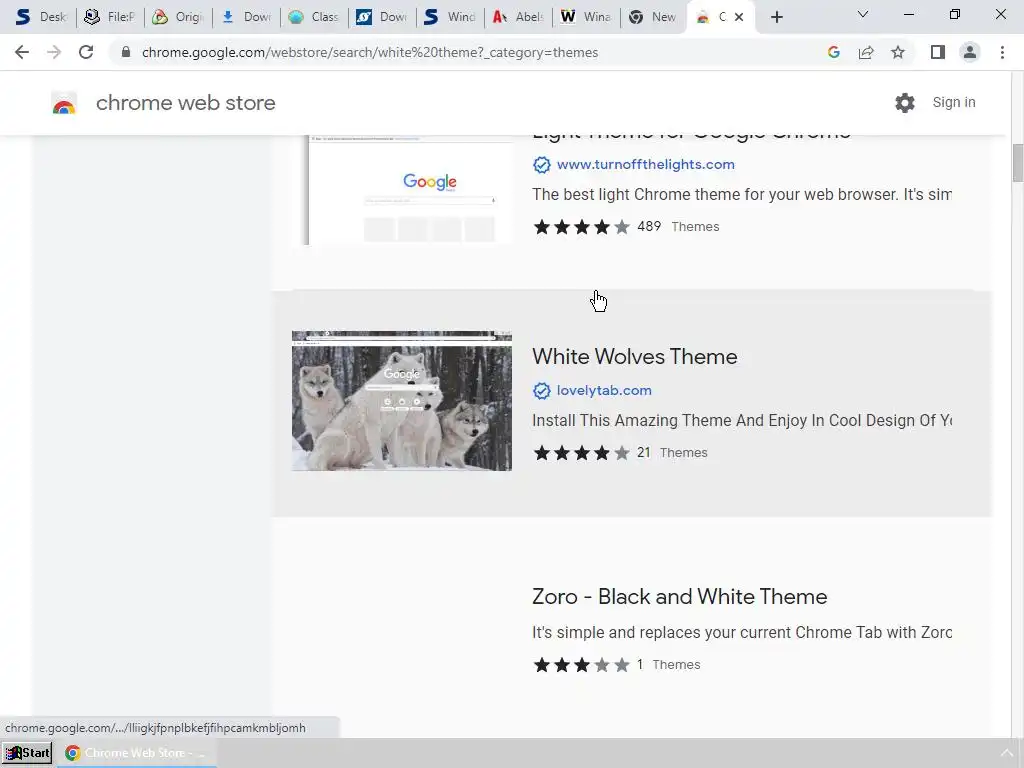The width and height of the screenshot is (1024, 768).
Task: Open Chrome three-dot menu
Action: point(1002,52)
